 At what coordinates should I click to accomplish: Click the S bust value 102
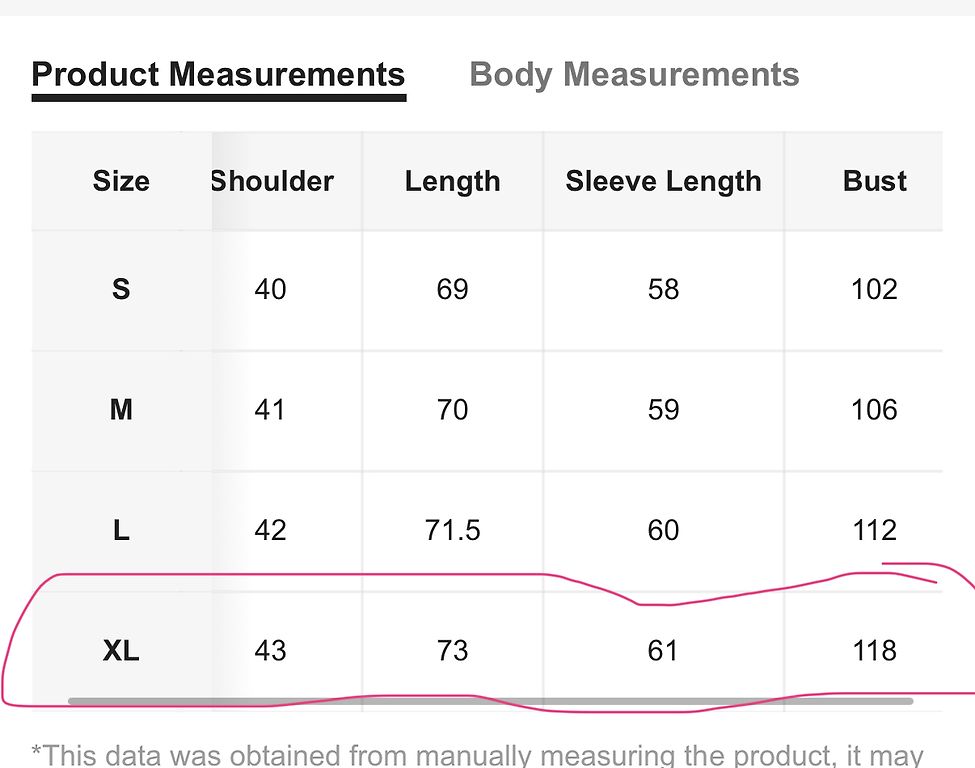click(874, 289)
